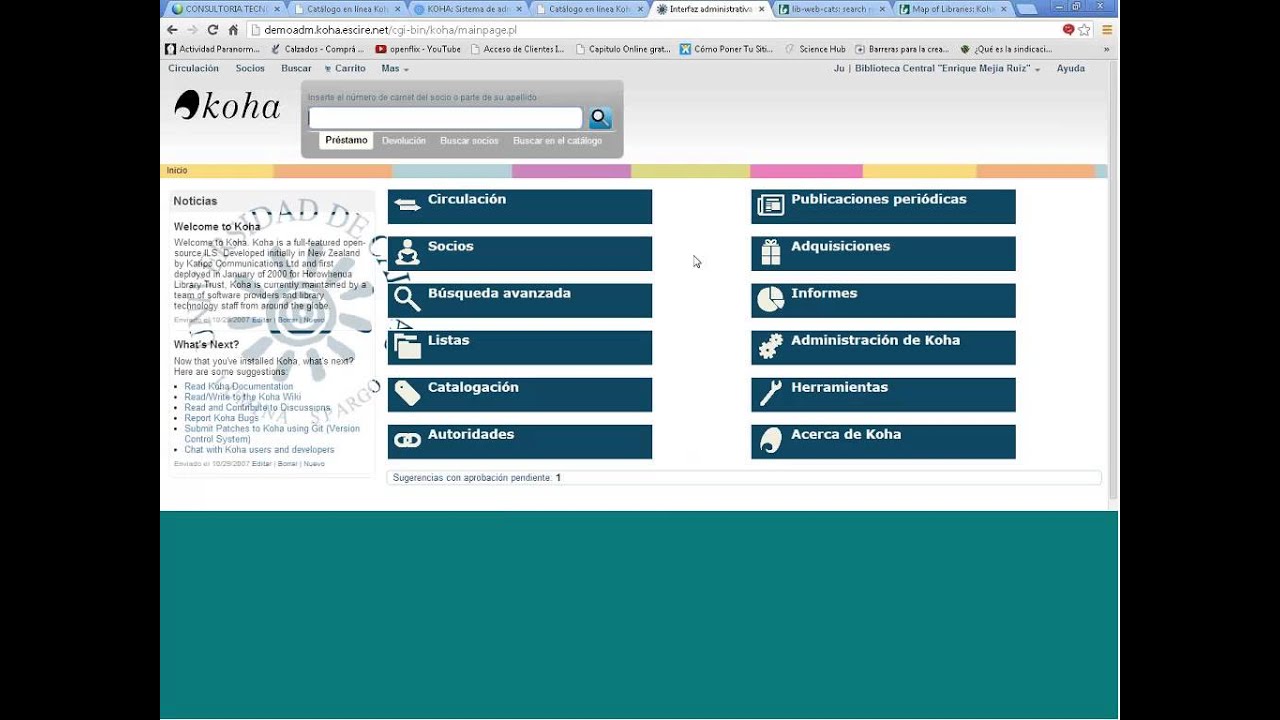
Task: Open Read/Write to the Koha Wiki link
Action: pos(242,397)
